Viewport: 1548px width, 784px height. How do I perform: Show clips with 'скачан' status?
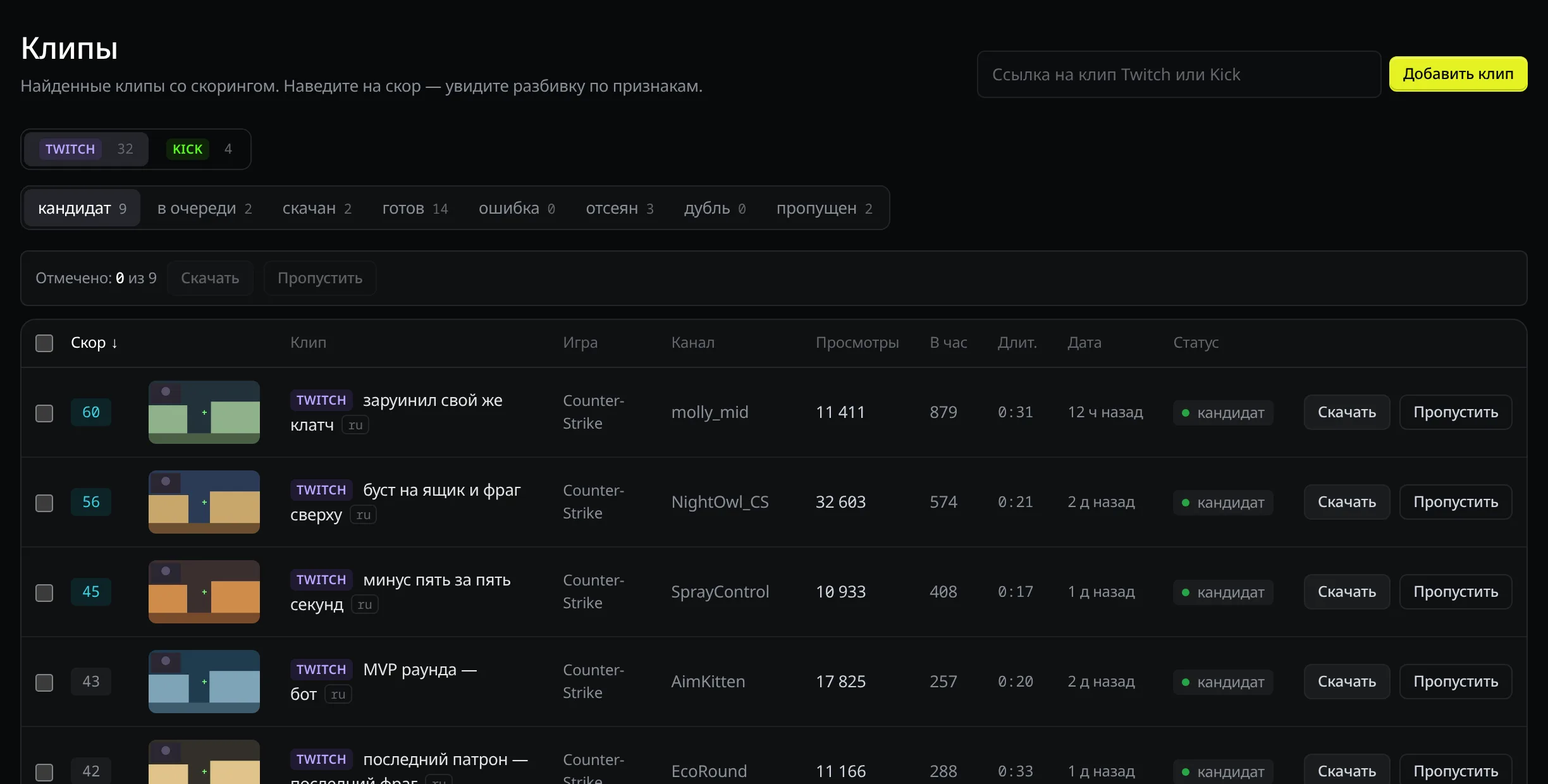click(317, 208)
